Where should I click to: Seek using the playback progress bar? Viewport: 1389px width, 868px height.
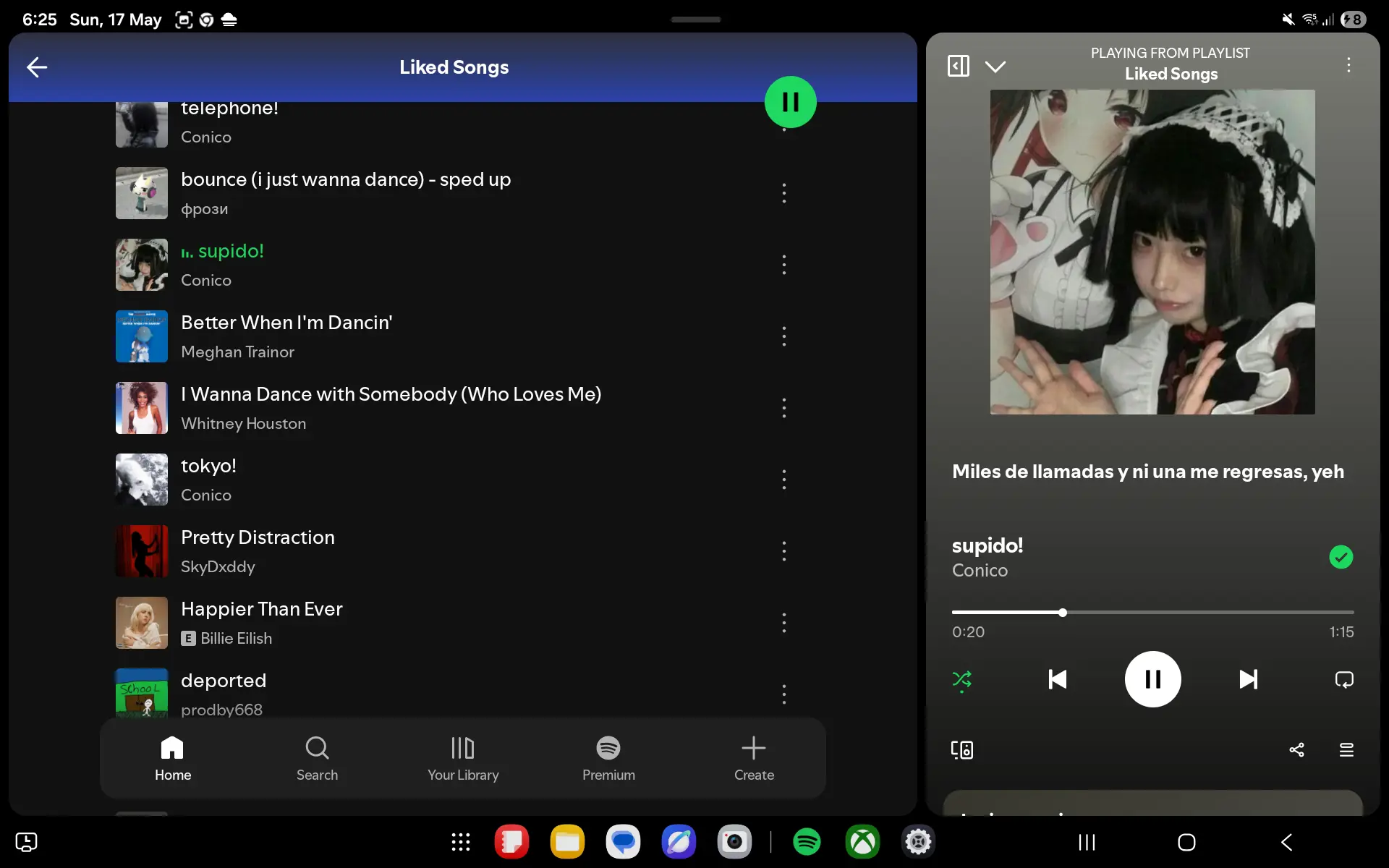1152,613
